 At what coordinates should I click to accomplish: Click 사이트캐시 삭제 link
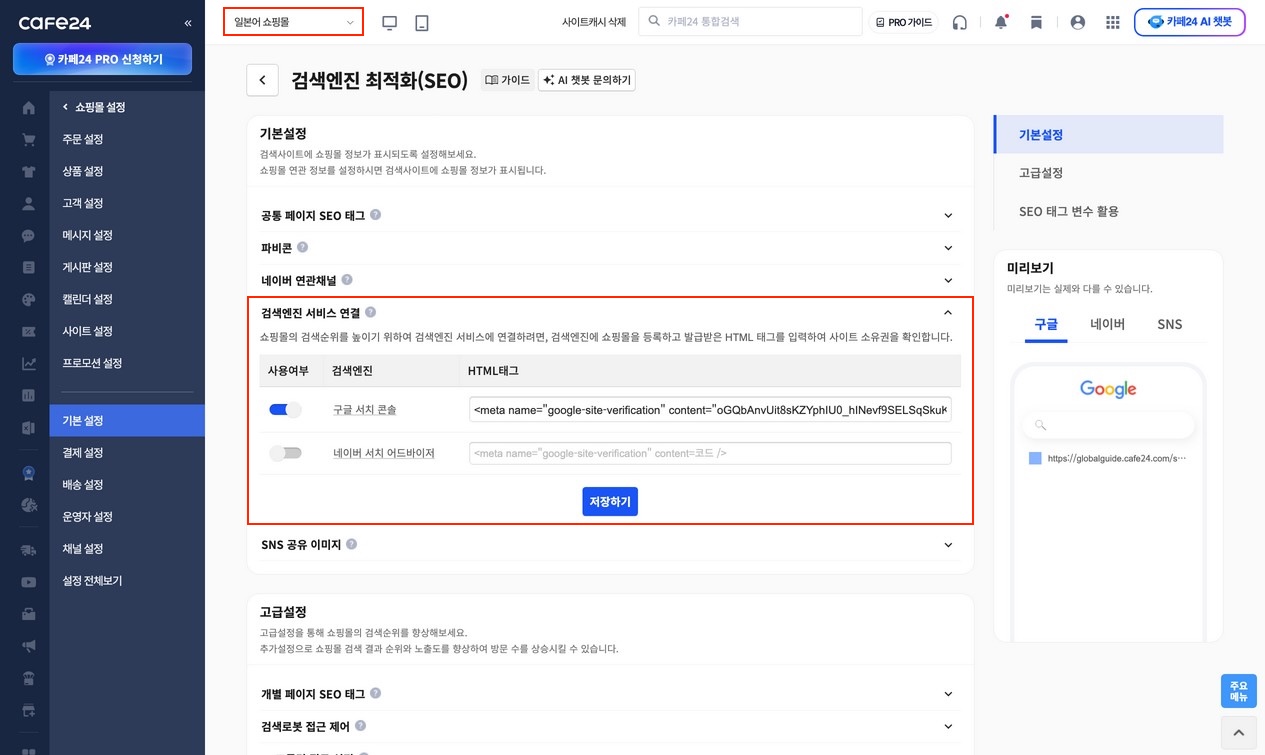[x=594, y=22]
